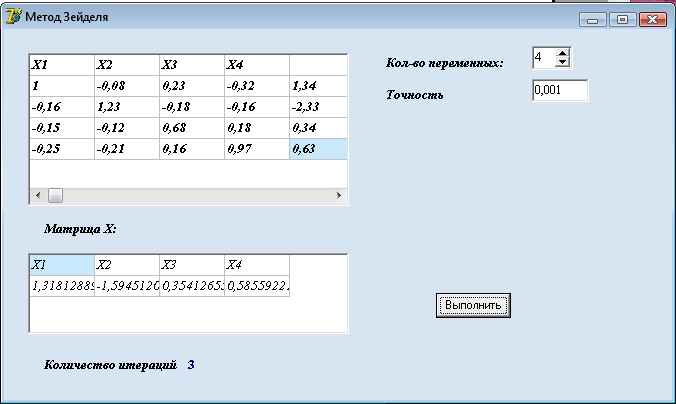Image resolution: width=676 pixels, height=404 pixels.
Task: Click the grid scrollbar right arrow
Action: pos(339,195)
